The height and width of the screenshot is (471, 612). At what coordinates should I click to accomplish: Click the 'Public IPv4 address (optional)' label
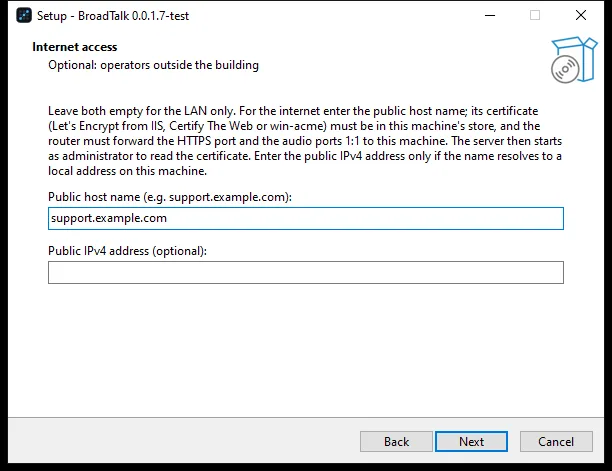point(127,251)
